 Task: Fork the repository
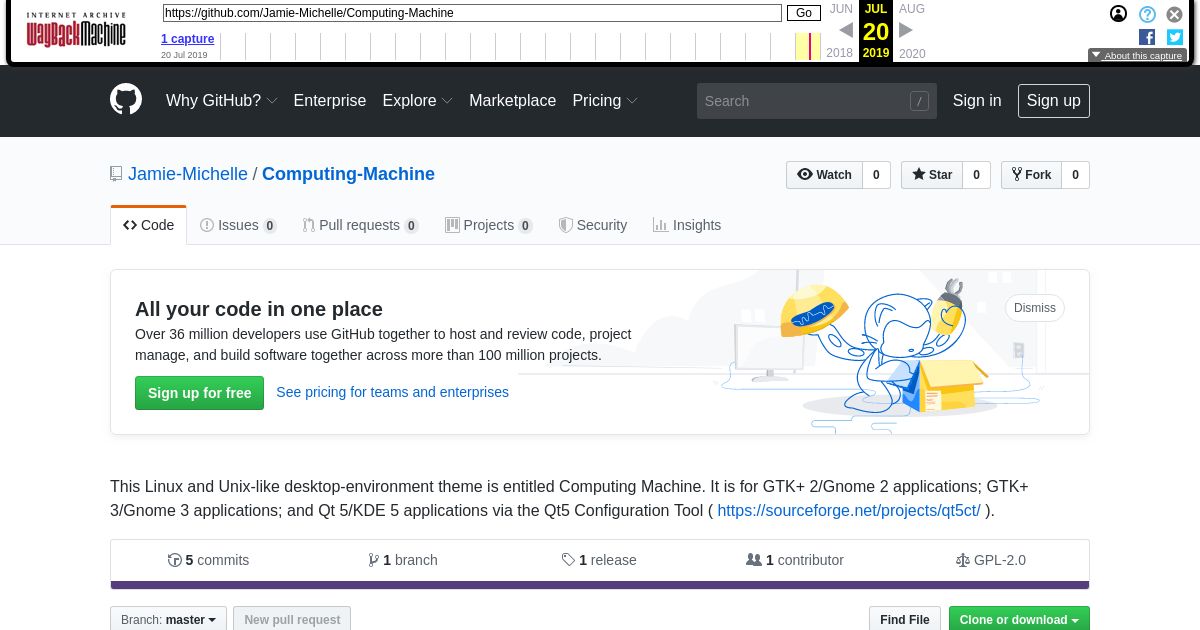(1031, 175)
